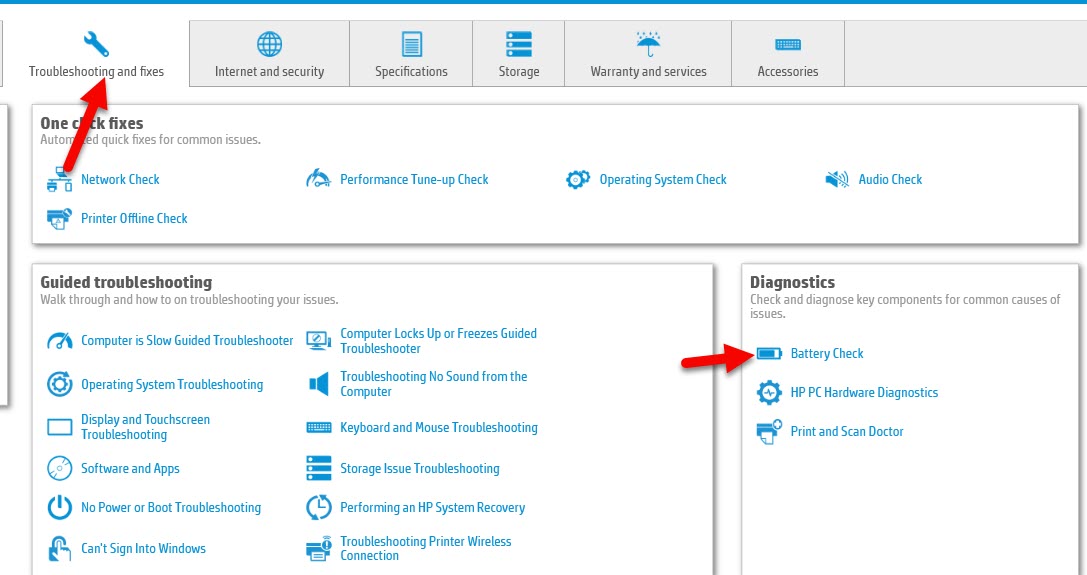Click the Battery Check battery icon
Image resolution: width=1087 pixels, height=575 pixels.
[769, 354]
